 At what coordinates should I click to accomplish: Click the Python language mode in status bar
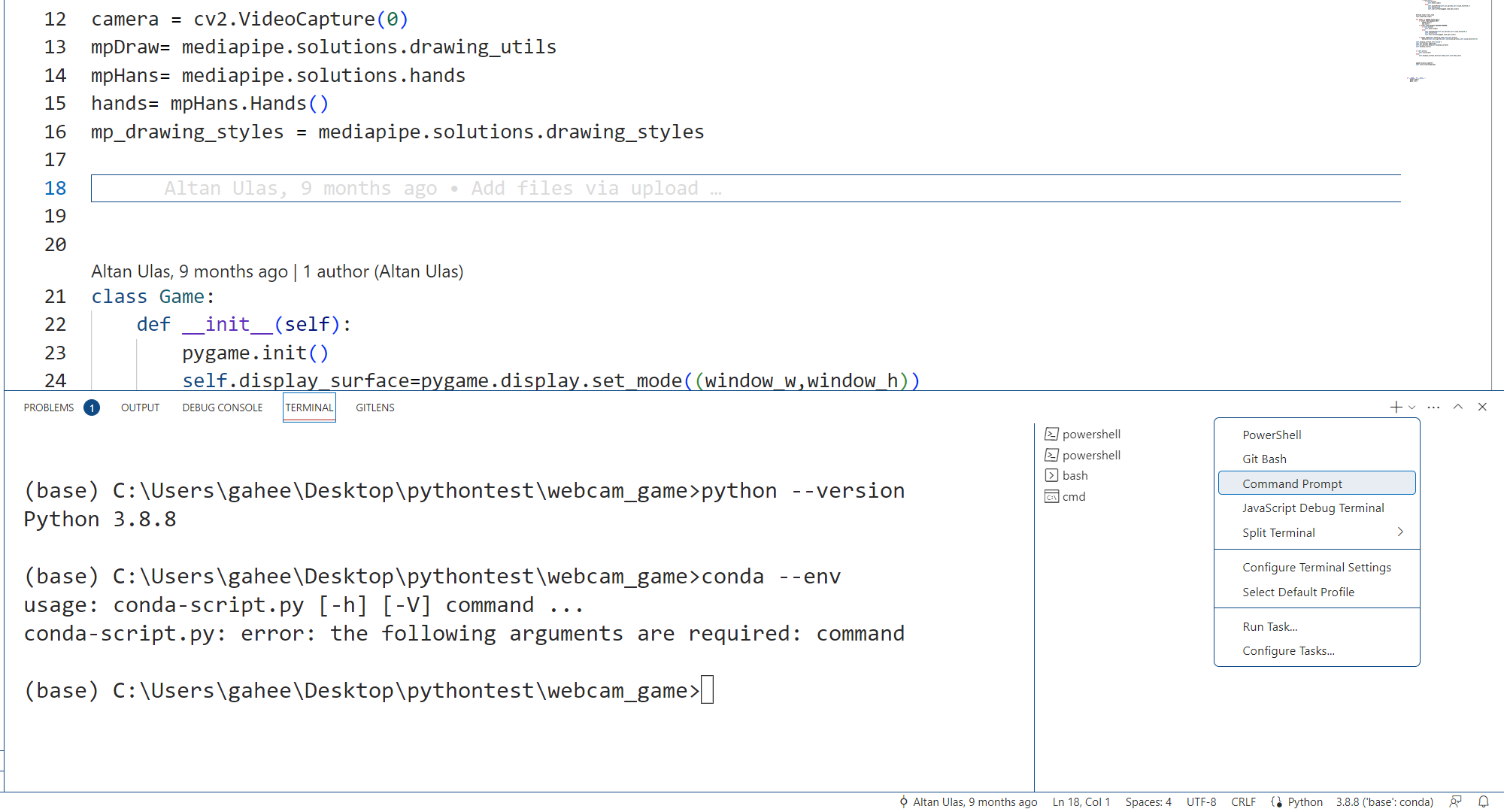click(x=1304, y=801)
